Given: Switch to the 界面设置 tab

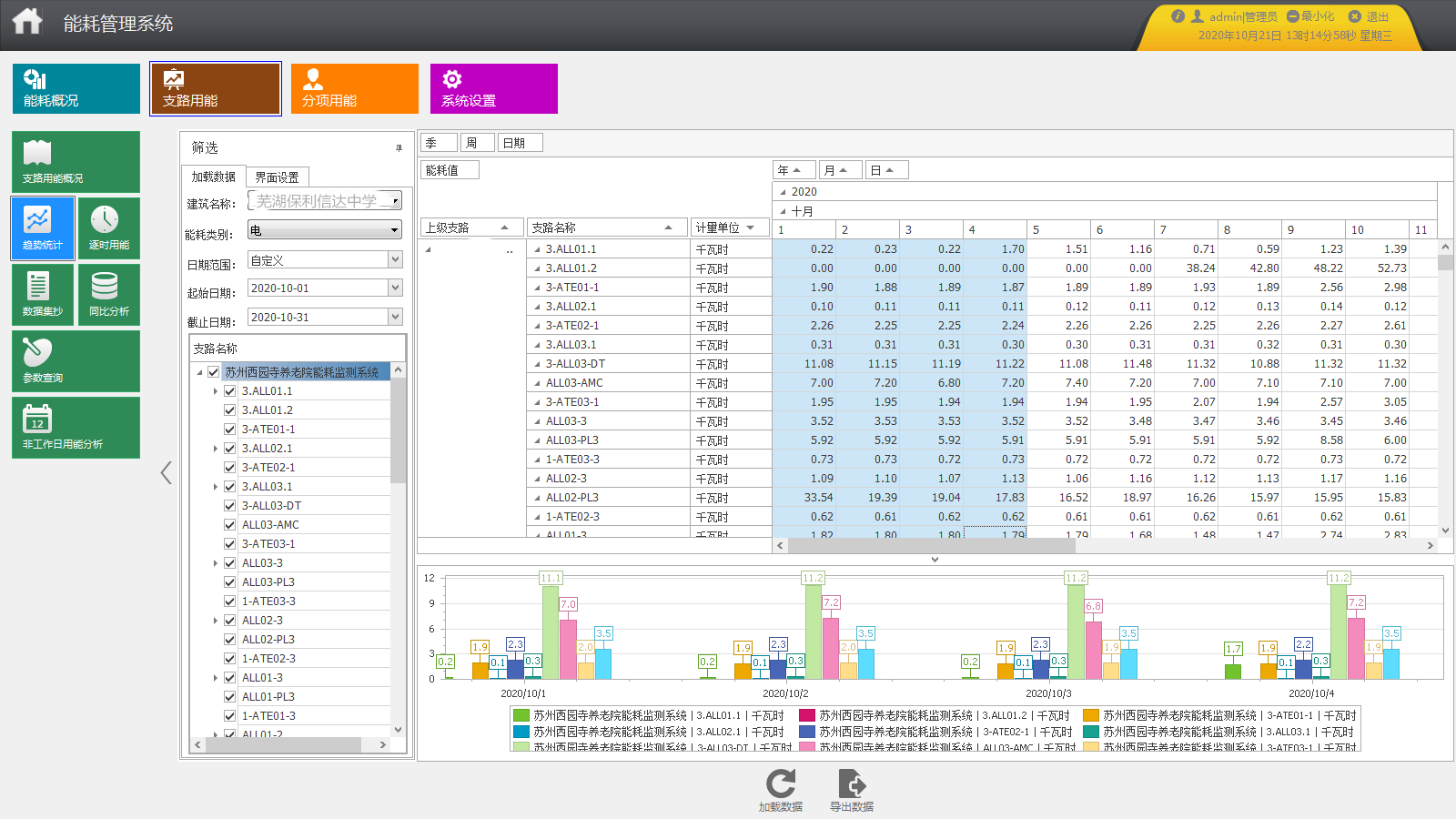Looking at the screenshot, I should click(277, 177).
